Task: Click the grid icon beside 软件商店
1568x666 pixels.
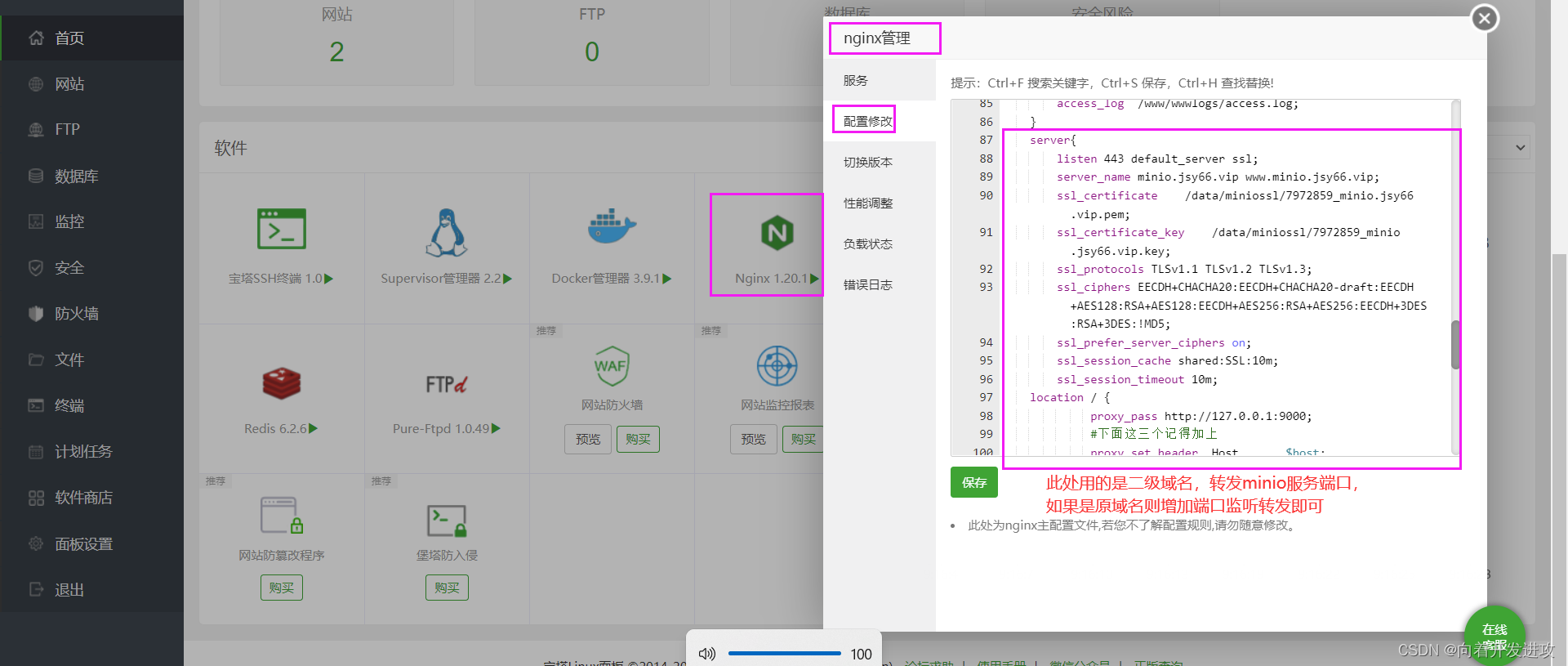Action: 36,498
